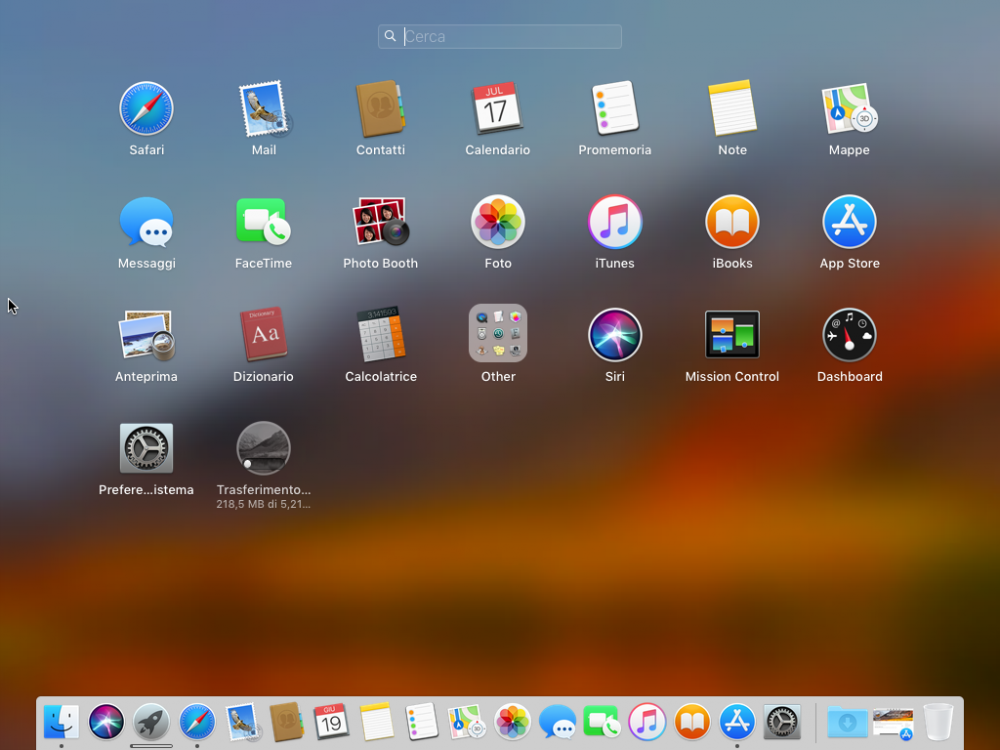Open App Store icon in Dock
The height and width of the screenshot is (750, 1000).
coord(737,722)
